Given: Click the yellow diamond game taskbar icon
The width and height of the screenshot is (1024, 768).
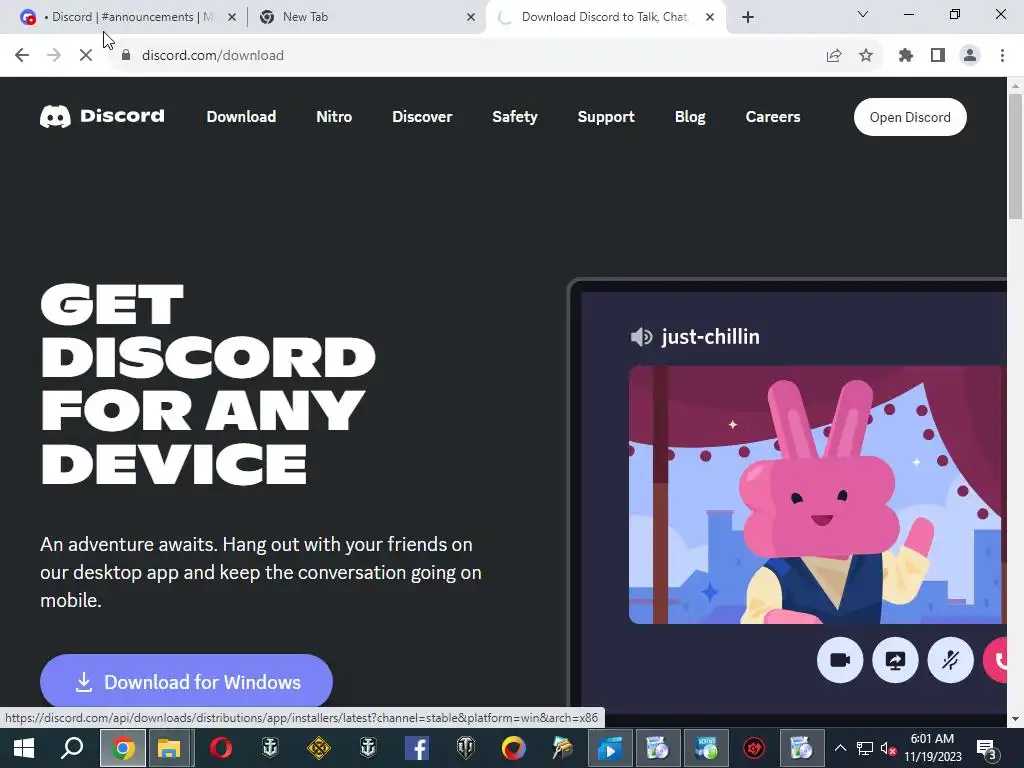Looking at the screenshot, I should tap(319, 748).
